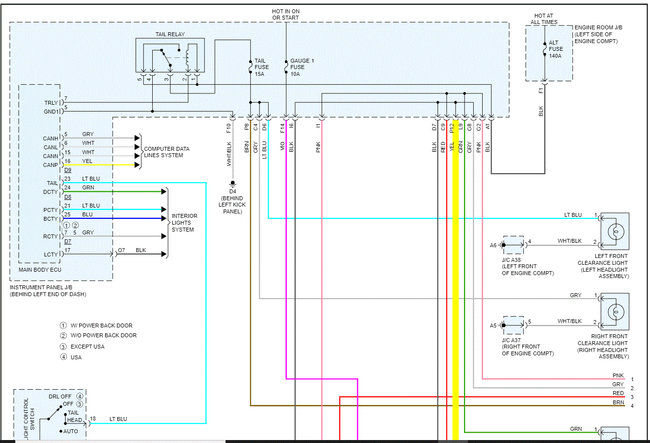The width and height of the screenshot is (650, 443).
Task: Click the PNK label at right output 1
Action: [x=618, y=375]
